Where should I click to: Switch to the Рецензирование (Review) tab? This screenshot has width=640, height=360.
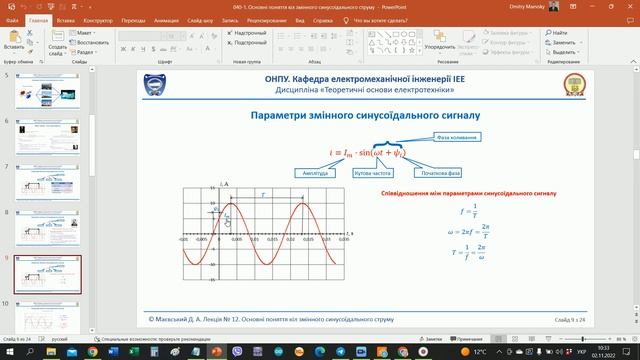coord(267,20)
